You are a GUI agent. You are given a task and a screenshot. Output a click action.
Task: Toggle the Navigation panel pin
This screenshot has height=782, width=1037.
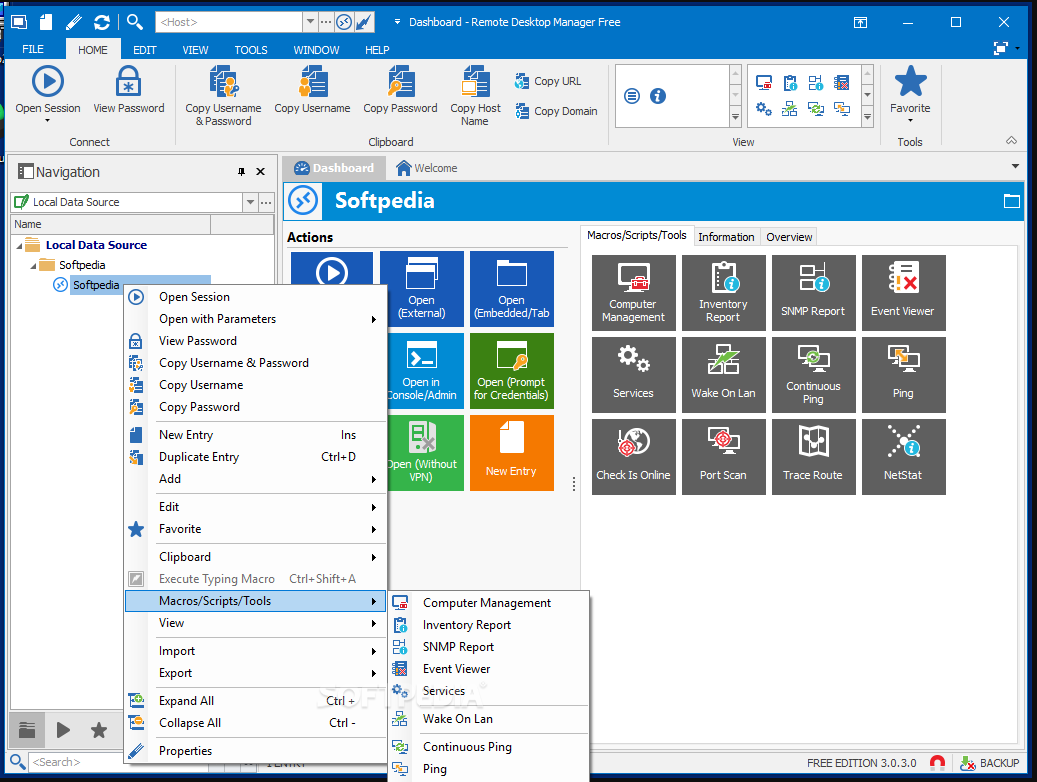point(240,171)
